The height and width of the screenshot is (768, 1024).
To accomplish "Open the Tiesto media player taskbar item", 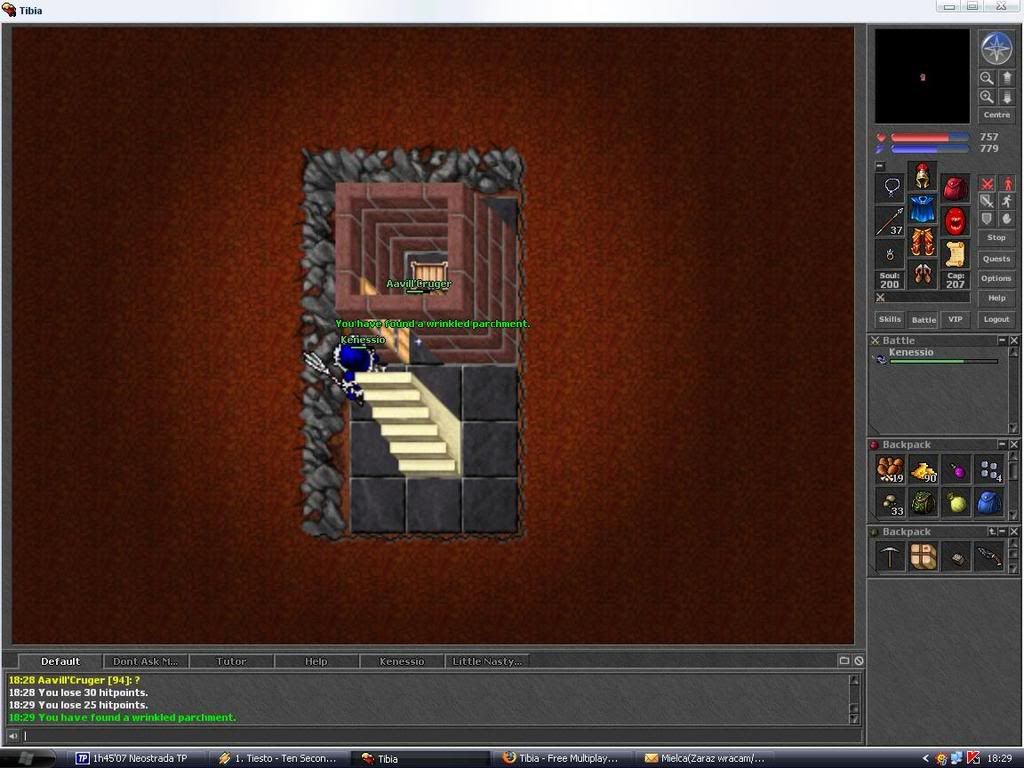I will pos(279,758).
